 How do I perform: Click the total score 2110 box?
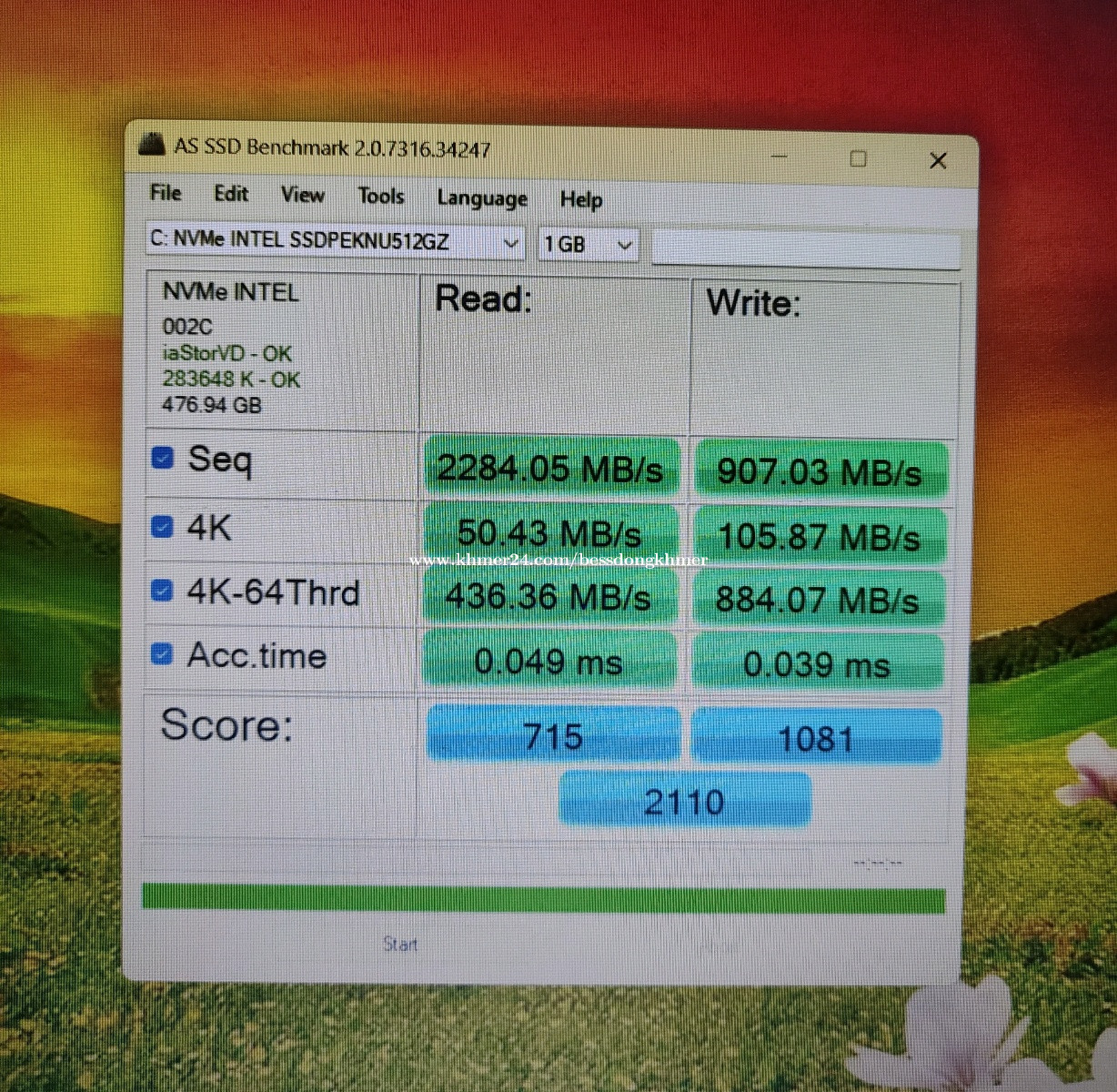[x=684, y=801]
